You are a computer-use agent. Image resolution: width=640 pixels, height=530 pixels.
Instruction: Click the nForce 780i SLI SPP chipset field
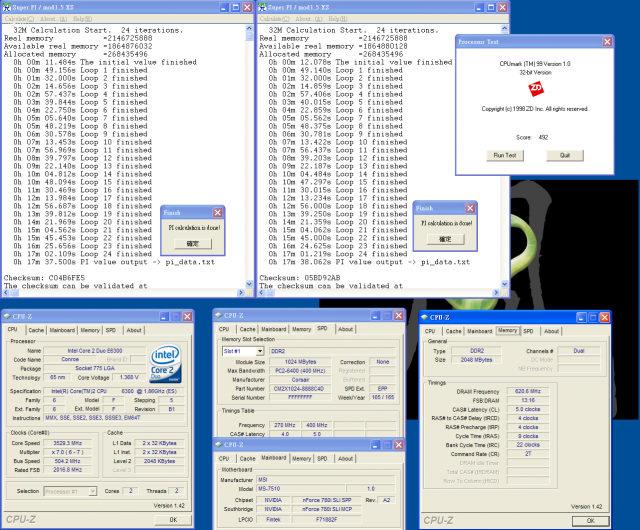[x=327, y=500]
